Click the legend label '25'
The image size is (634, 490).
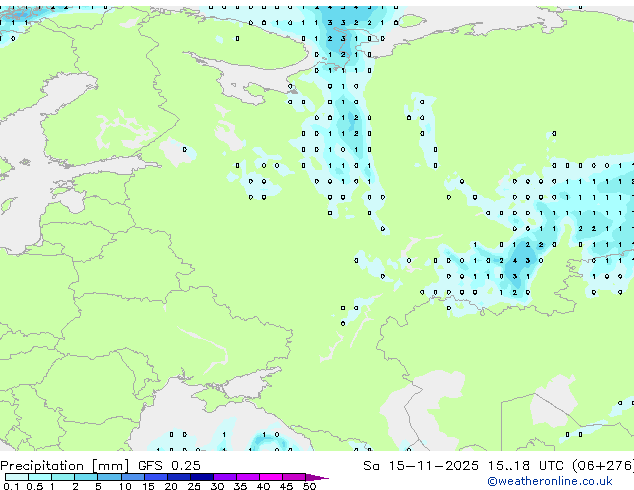[x=194, y=486]
